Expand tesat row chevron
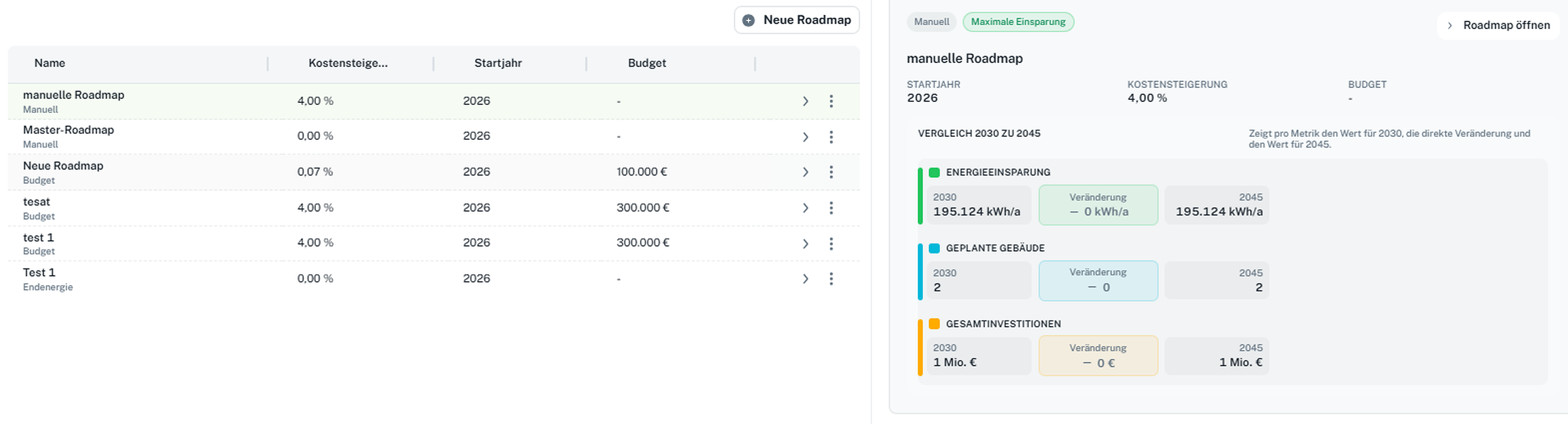1568x424 pixels. (x=805, y=208)
